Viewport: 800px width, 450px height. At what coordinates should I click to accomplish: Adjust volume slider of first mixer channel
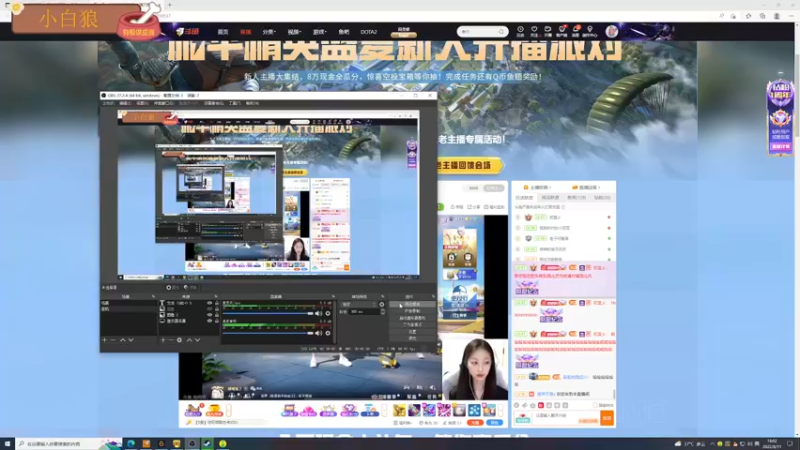[269, 313]
